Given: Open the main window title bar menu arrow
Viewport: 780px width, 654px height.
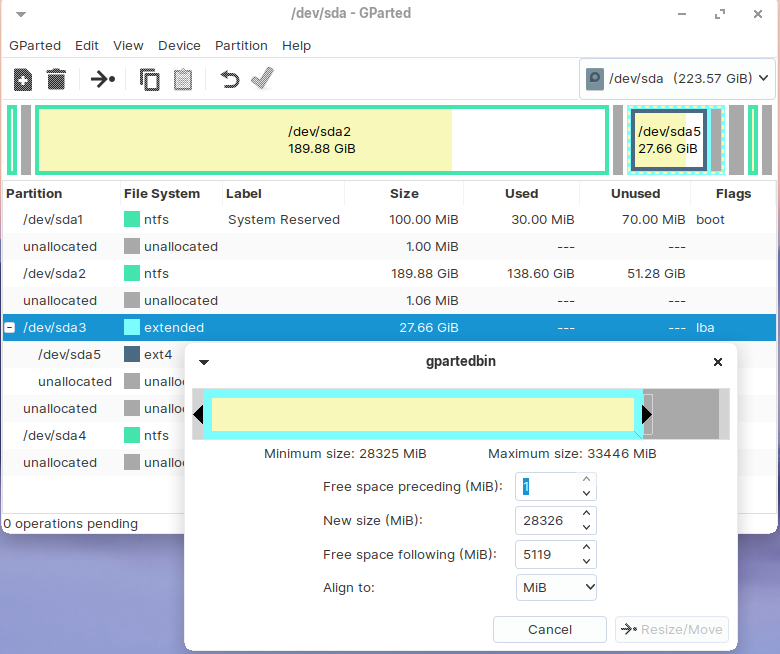Looking at the screenshot, I should pyautogui.click(x=21, y=14).
